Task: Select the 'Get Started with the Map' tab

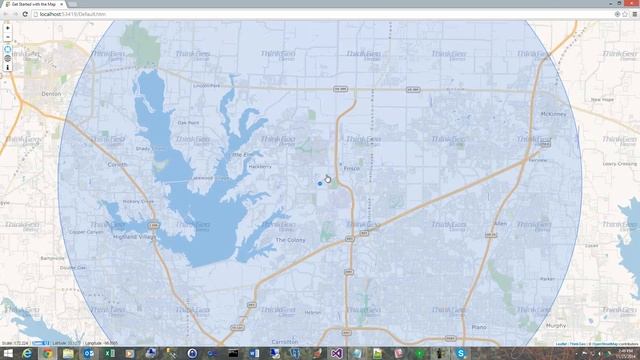Action: click(x=34, y=4)
